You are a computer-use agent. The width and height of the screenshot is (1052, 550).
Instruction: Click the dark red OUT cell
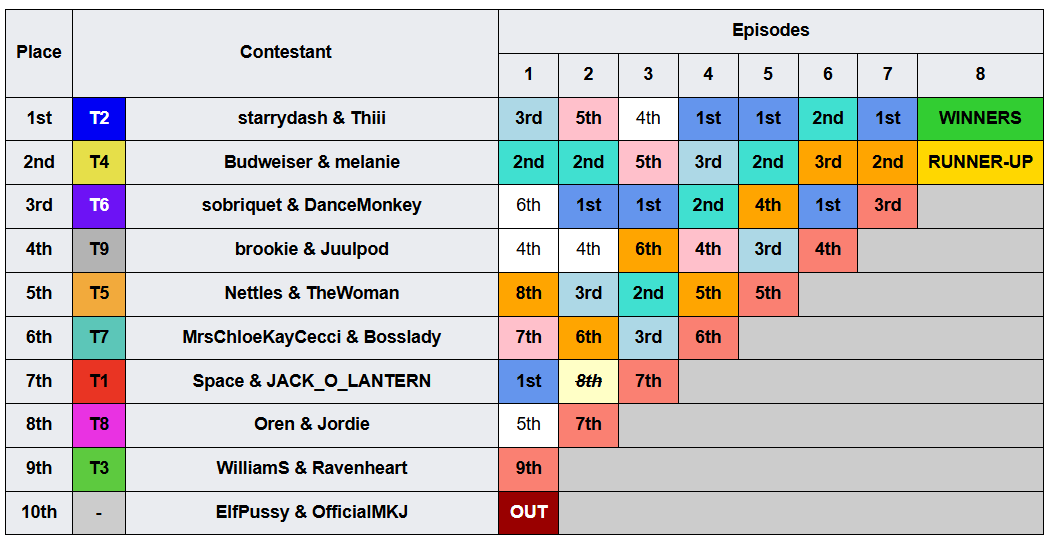tap(528, 512)
